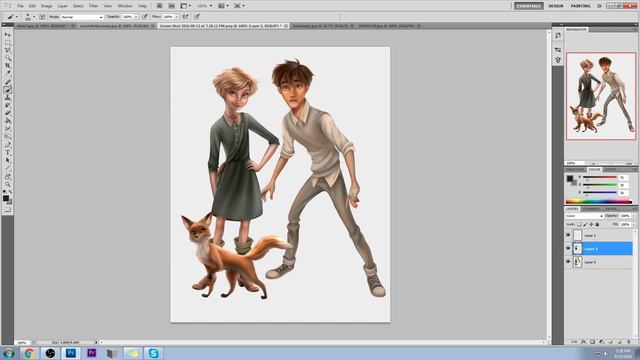Open the Layer menu

[x=62, y=6]
